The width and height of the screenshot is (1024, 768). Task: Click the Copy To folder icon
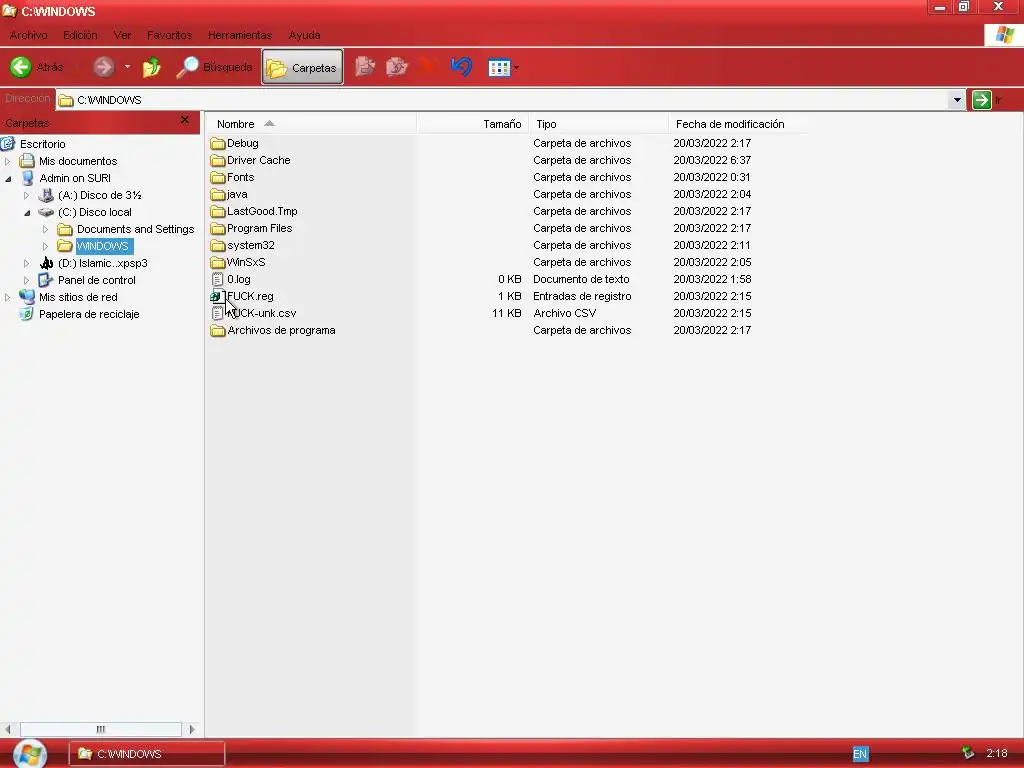click(x=396, y=67)
